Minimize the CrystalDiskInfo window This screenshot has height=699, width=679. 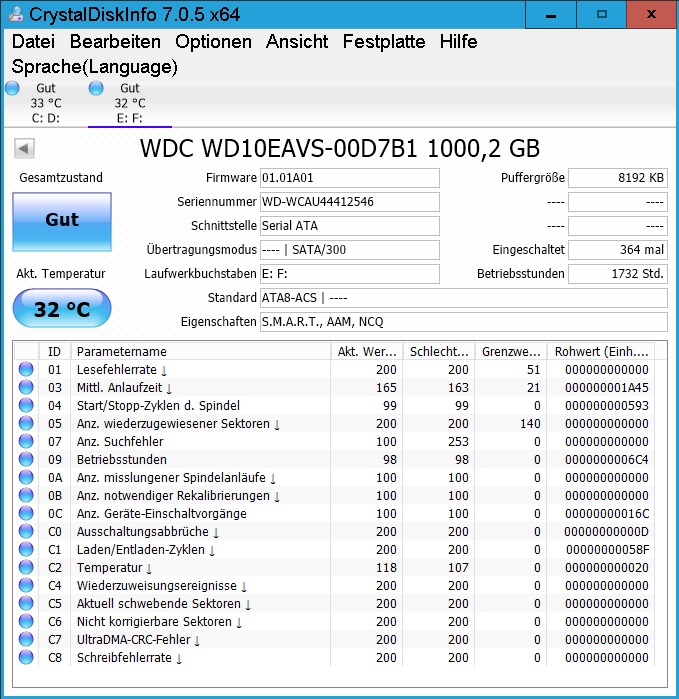point(551,15)
